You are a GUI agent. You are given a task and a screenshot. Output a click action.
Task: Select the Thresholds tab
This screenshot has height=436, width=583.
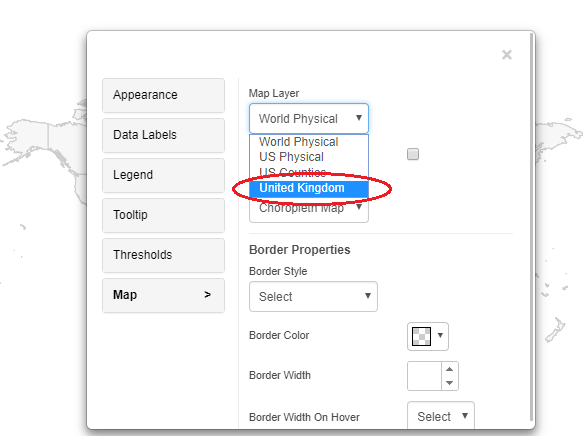163,255
